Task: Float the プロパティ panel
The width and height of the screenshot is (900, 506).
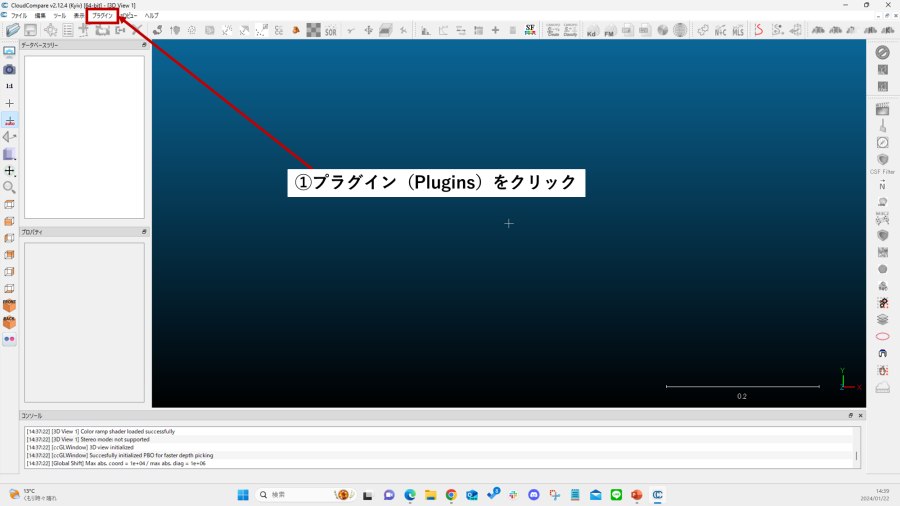Action: tap(144, 232)
